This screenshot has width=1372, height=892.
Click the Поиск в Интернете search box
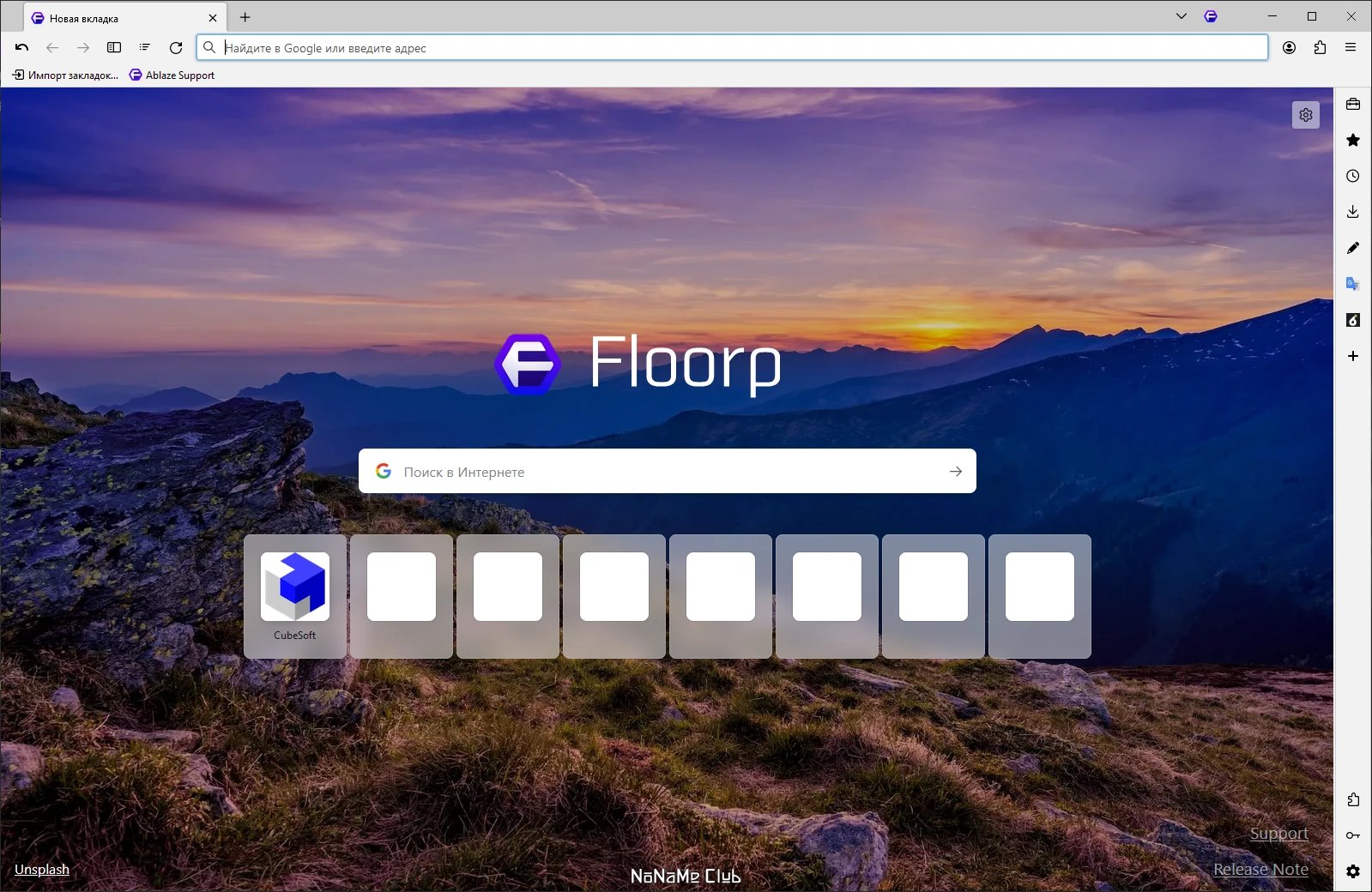pyautogui.click(x=667, y=471)
